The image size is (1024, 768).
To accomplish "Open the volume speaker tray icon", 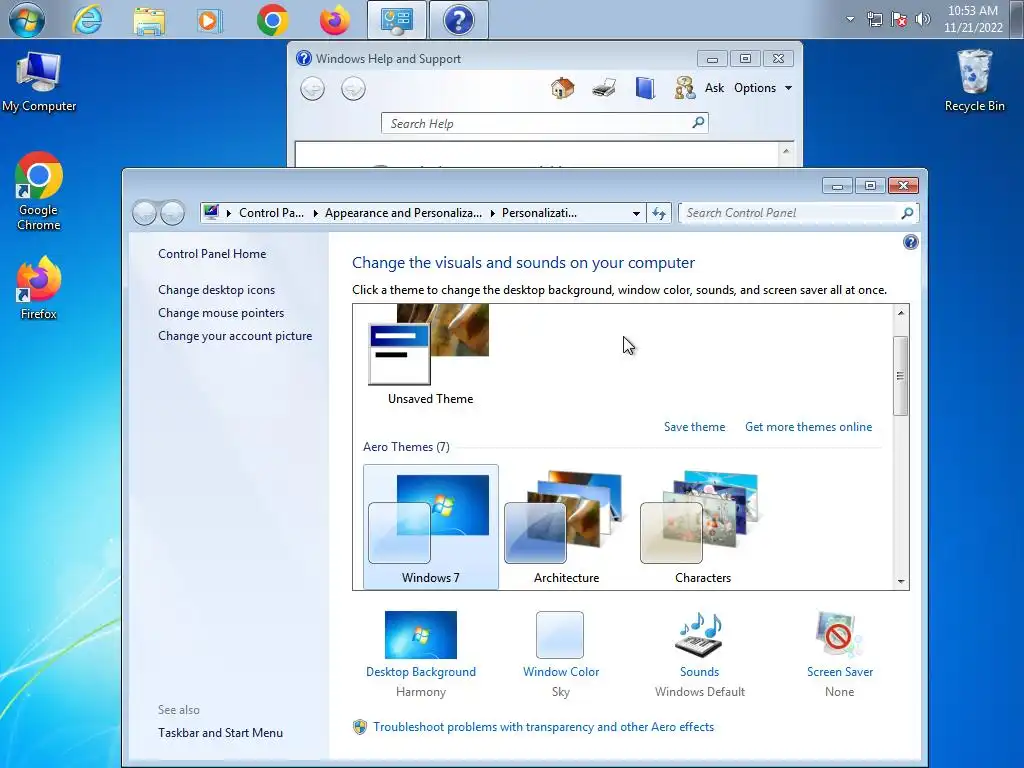I will coord(922,19).
